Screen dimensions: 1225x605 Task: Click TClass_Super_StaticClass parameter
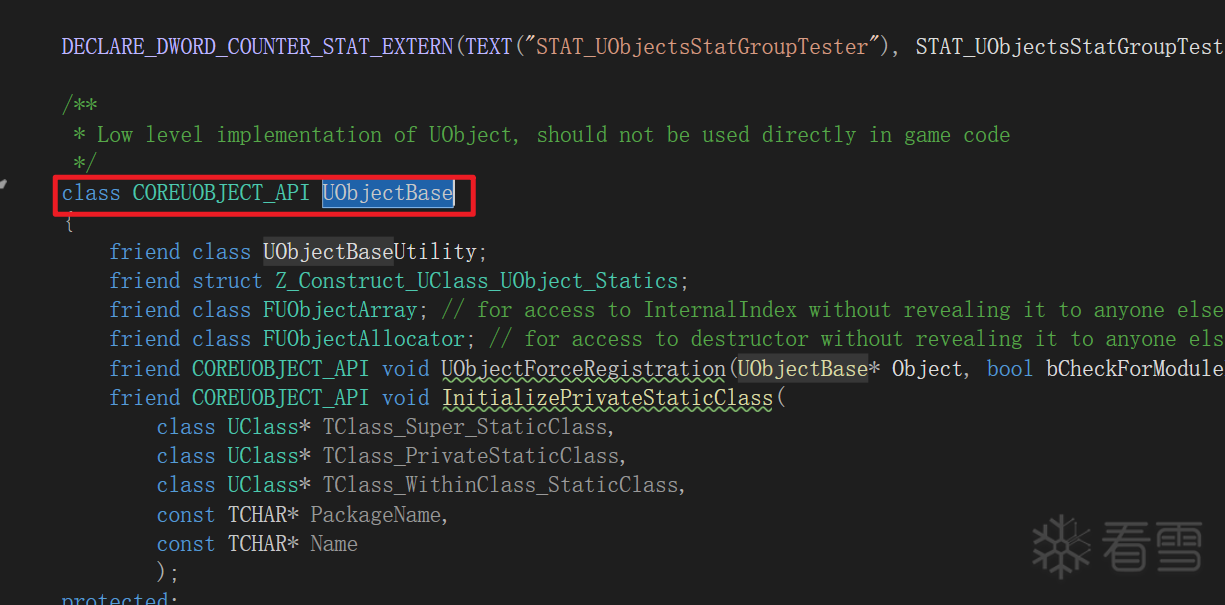tap(464, 427)
